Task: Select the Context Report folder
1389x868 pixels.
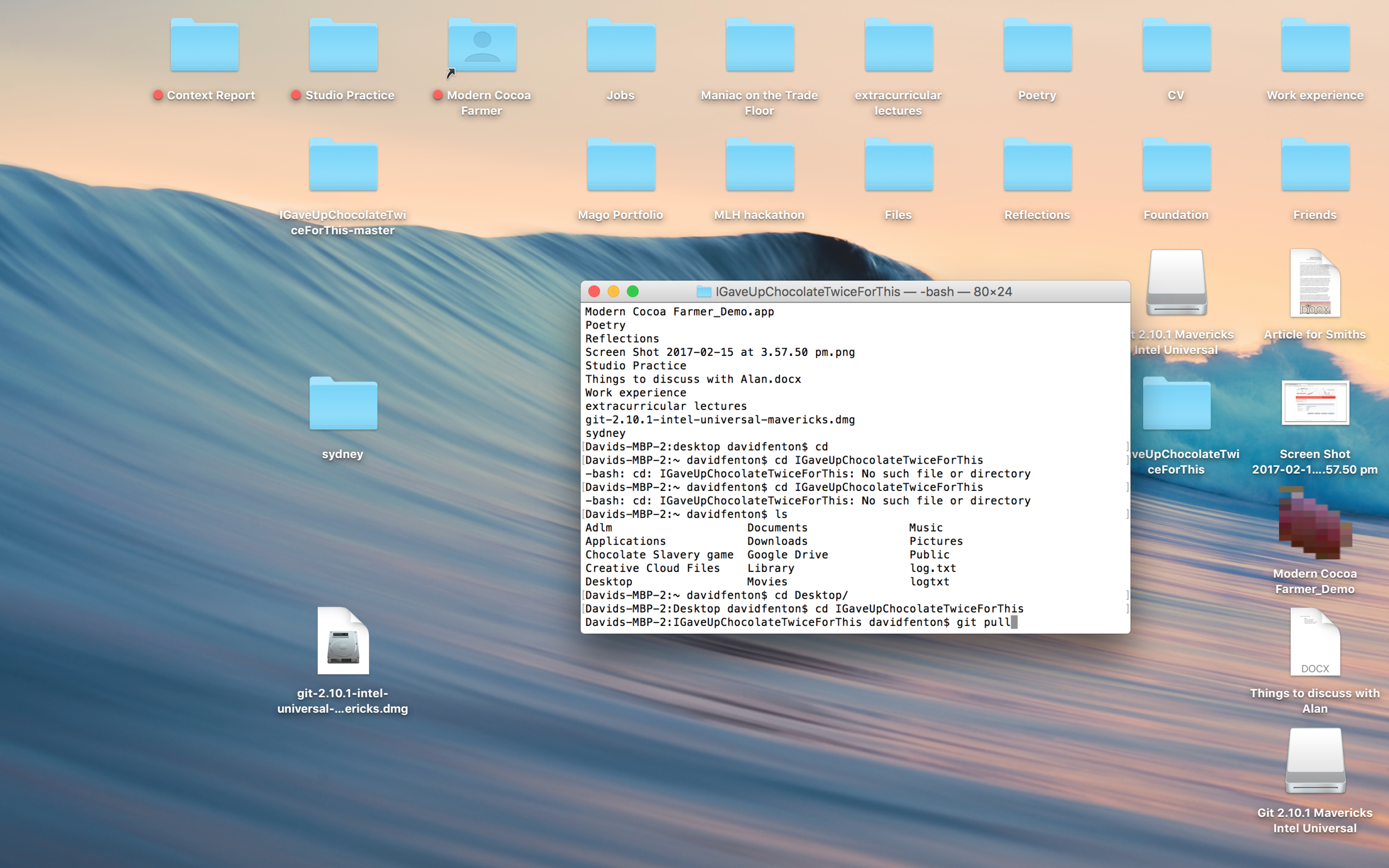Action: pyautogui.click(x=204, y=46)
